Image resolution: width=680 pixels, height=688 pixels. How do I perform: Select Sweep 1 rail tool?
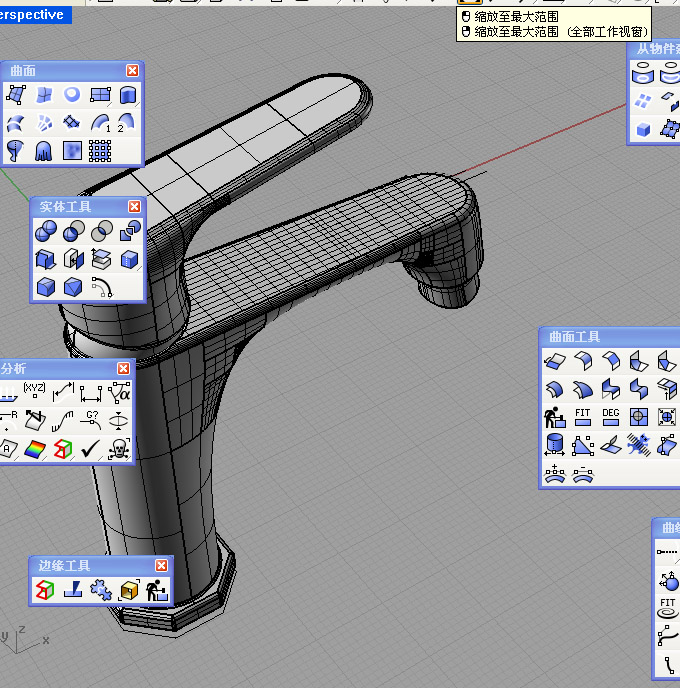(x=100, y=123)
